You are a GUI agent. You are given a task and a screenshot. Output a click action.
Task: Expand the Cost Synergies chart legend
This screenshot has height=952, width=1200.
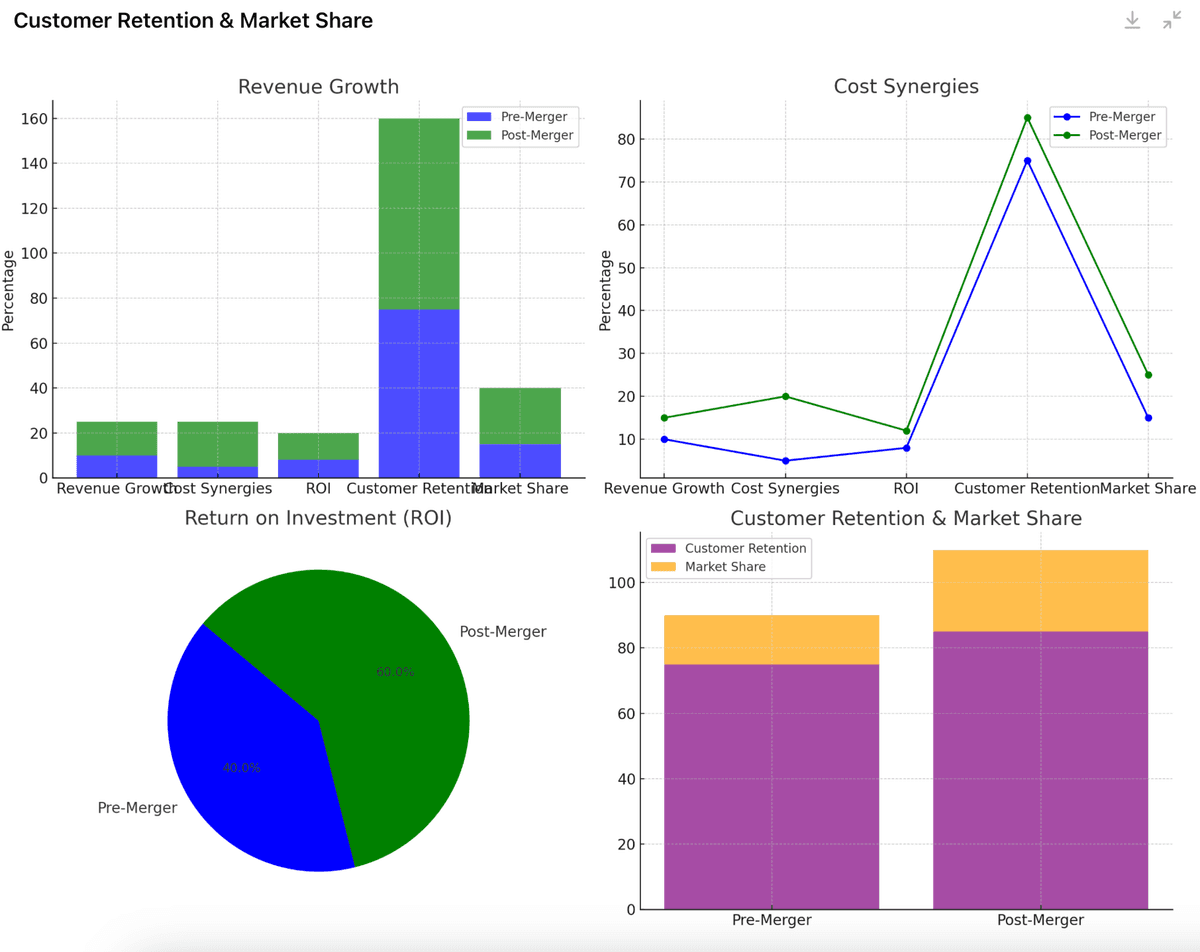point(1110,125)
